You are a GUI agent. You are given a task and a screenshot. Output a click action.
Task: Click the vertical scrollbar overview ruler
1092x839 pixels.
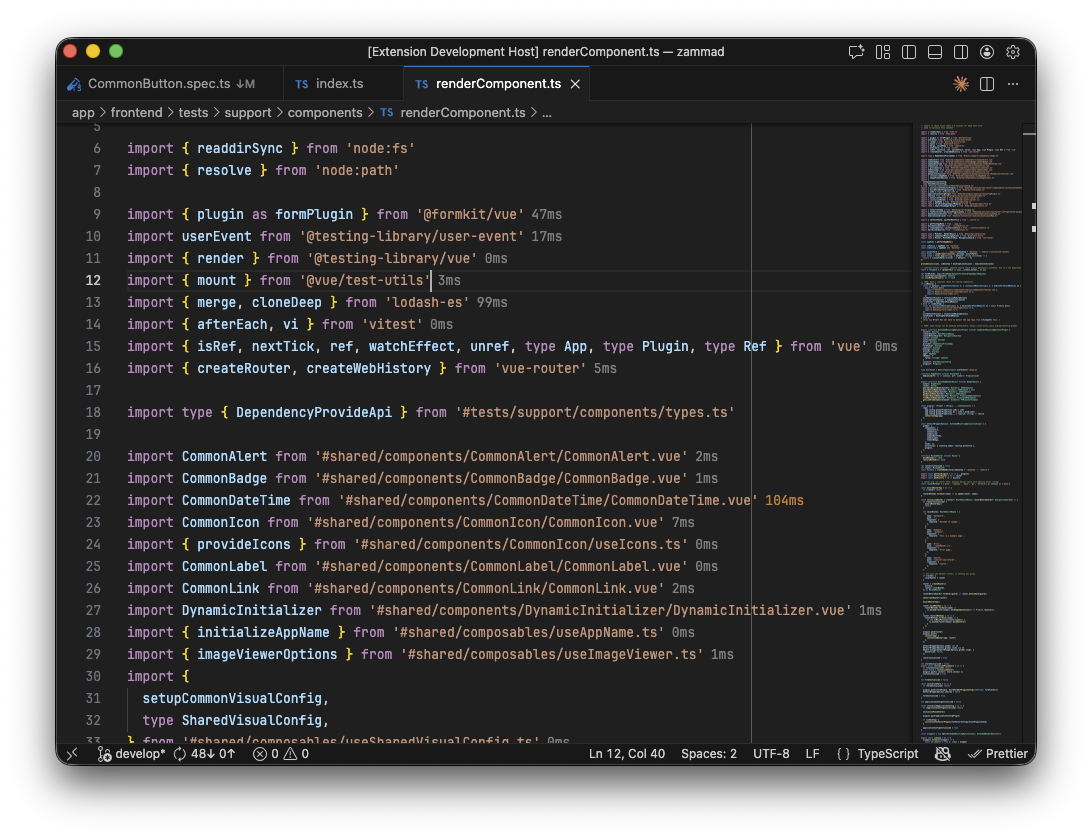coord(1030,432)
